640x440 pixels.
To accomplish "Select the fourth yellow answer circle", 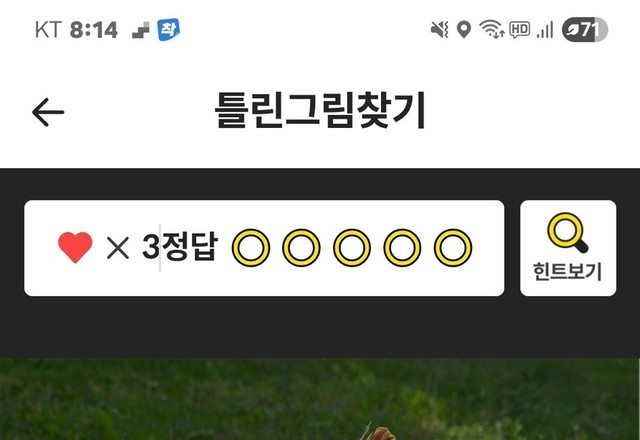I will [402, 248].
